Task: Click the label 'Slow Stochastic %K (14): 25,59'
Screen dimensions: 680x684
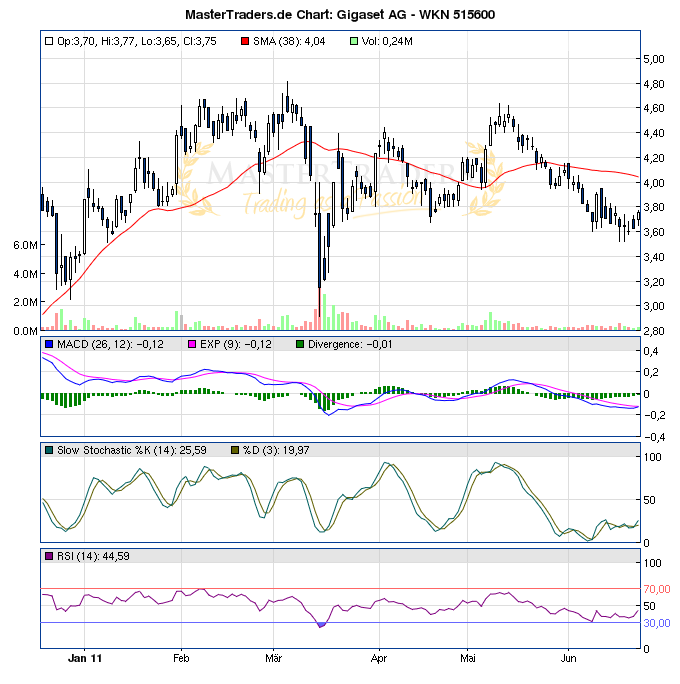Action: [x=132, y=451]
